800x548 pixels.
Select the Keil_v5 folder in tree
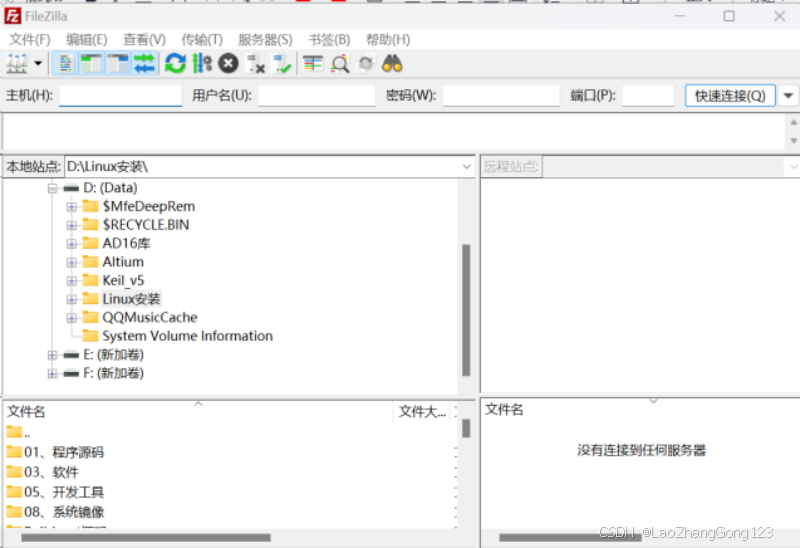coord(123,280)
